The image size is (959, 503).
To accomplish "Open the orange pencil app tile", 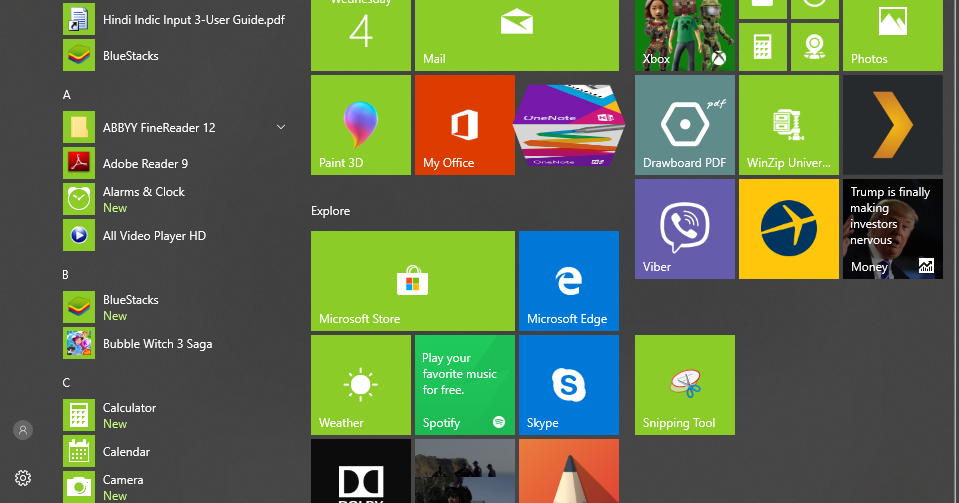I will 569,471.
